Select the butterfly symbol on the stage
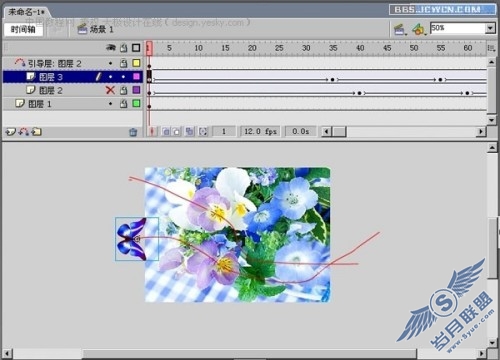 click(131, 239)
